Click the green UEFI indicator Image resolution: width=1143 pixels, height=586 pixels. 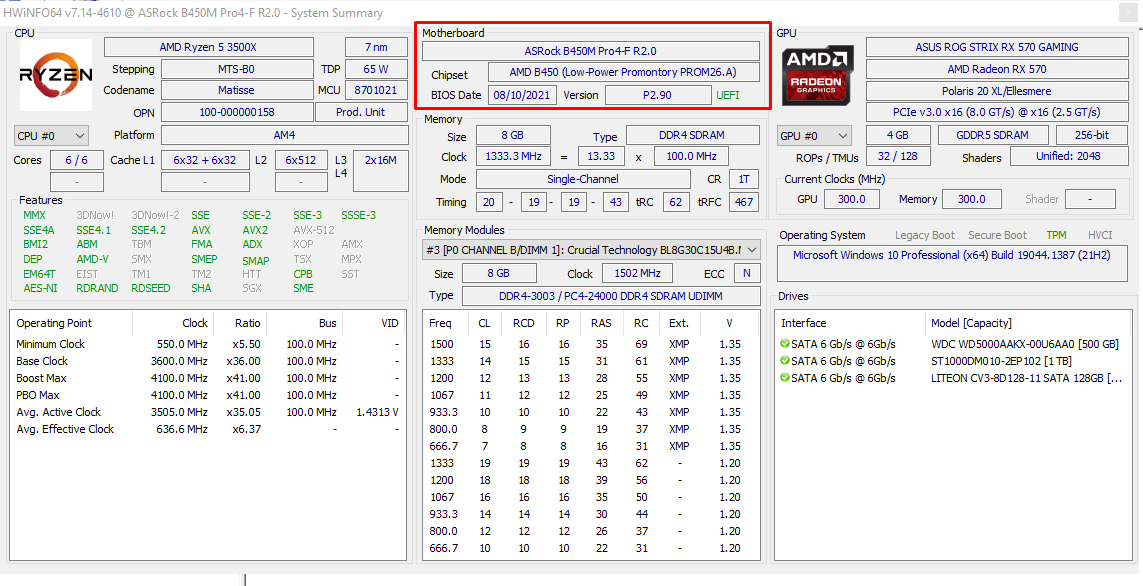[727, 95]
